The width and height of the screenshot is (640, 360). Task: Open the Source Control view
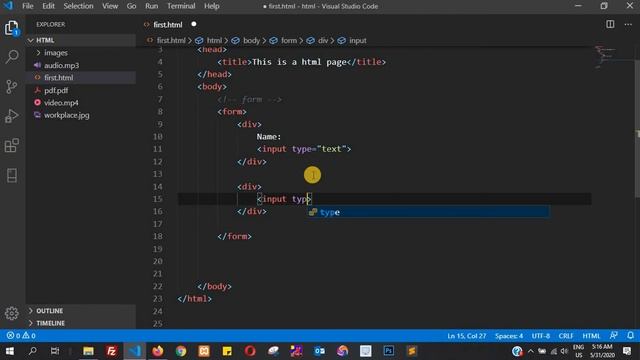[x=12, y=86]
